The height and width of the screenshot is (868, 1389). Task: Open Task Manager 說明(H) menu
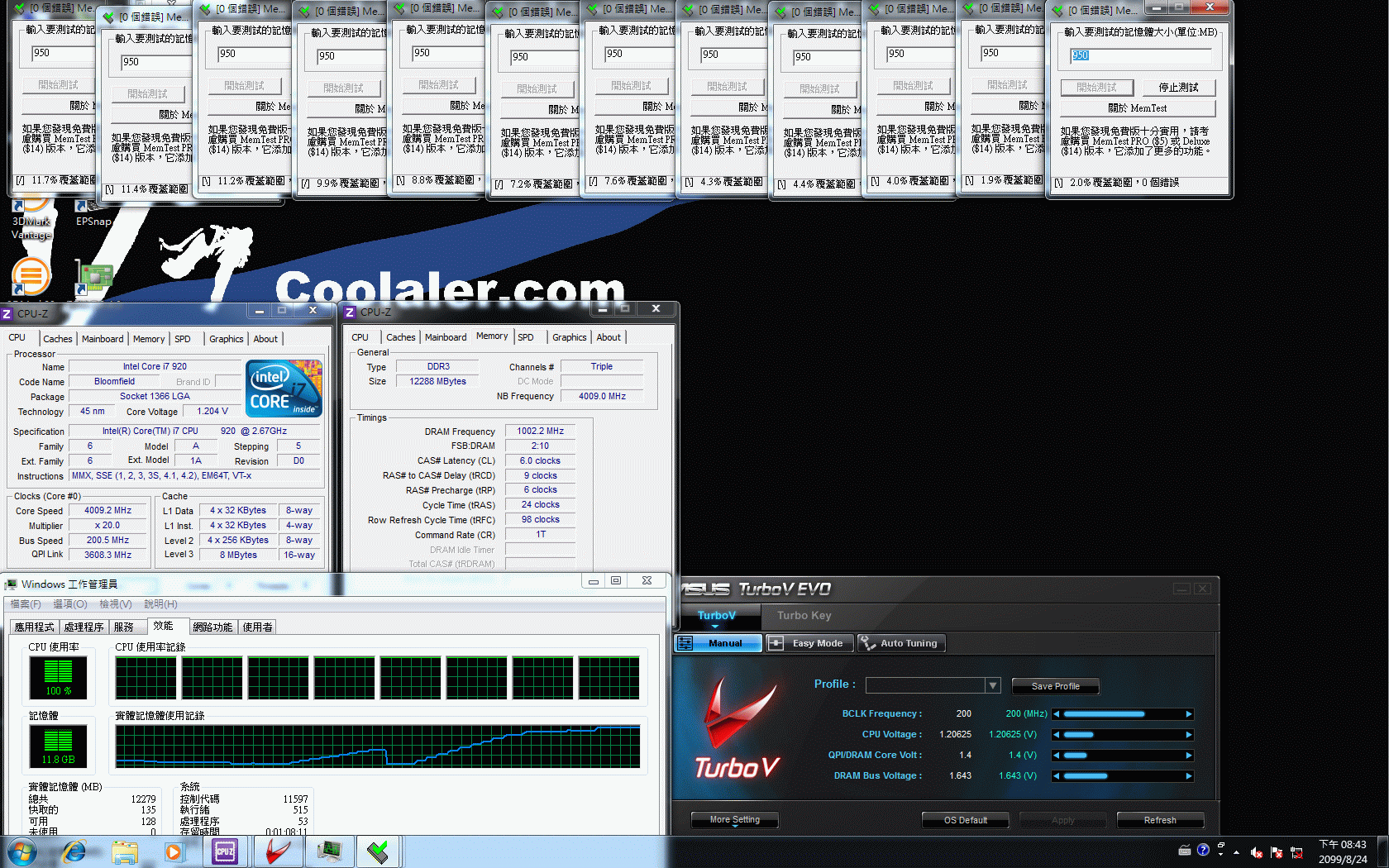[160, 604]
